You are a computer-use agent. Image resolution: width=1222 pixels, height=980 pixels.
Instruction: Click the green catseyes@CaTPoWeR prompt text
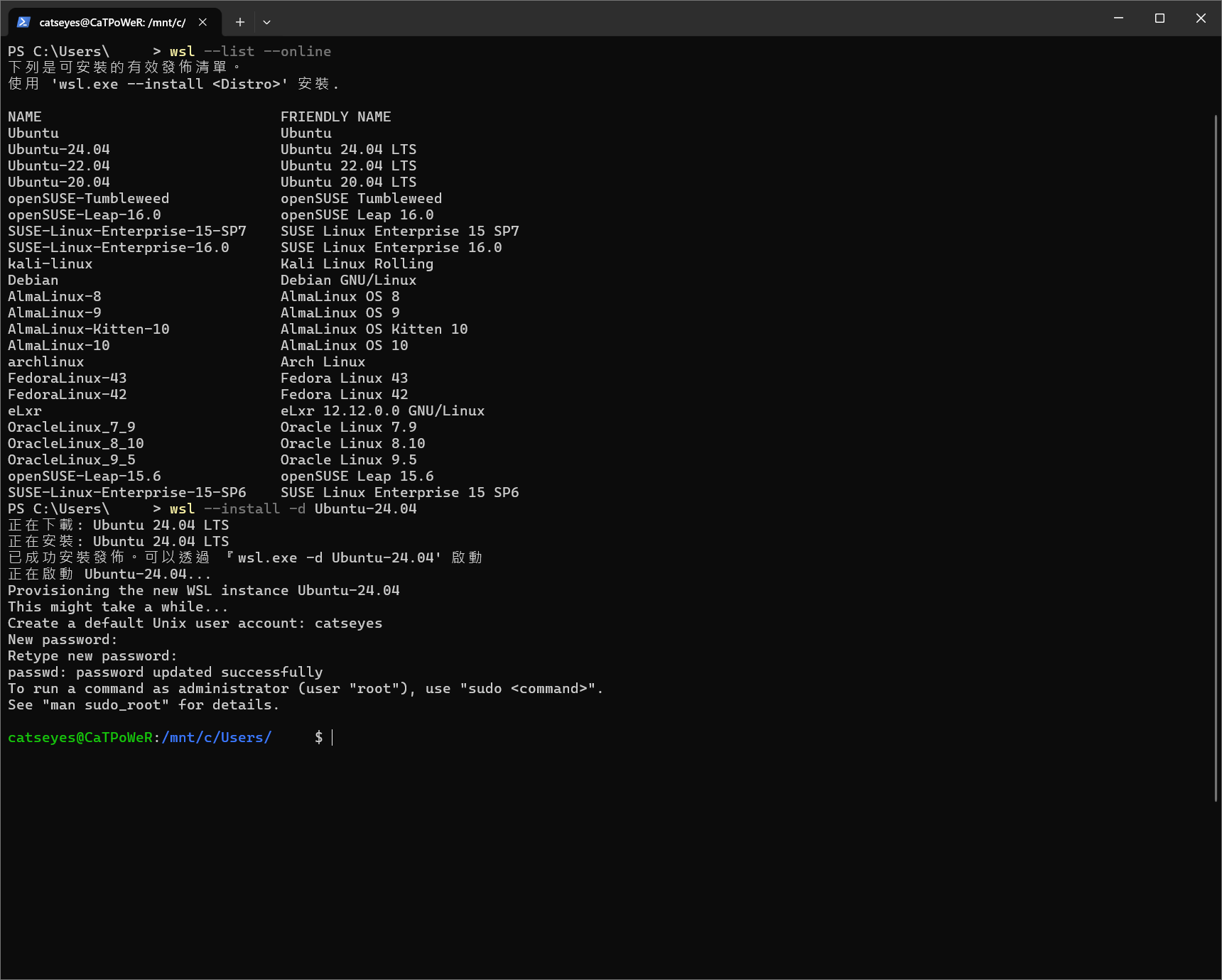tap(80, 737)
